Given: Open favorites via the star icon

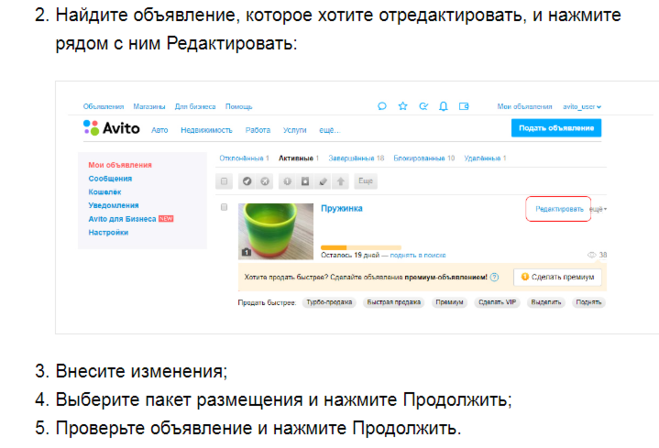Looking at the screenshot, I should coord(403,106).
